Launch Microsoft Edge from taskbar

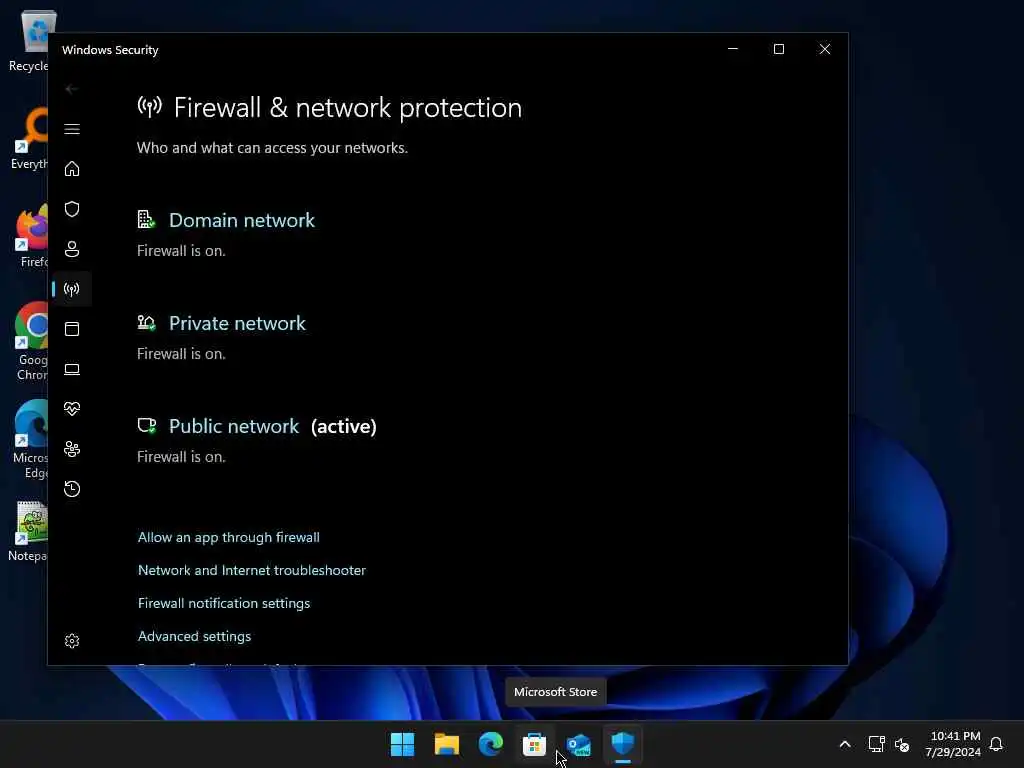click(x=490, y=744)
